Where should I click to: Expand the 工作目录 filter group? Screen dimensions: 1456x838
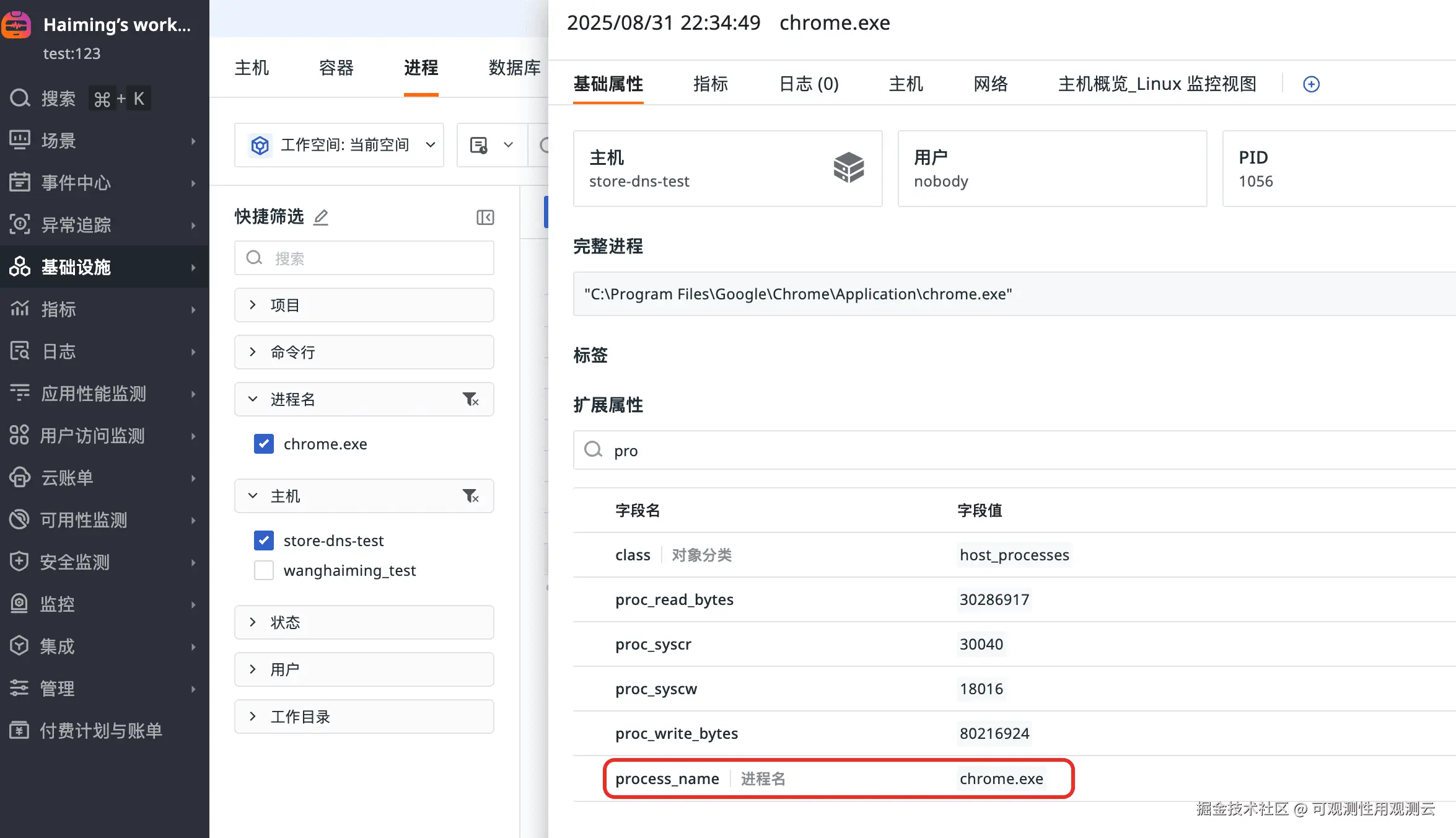(364, 717)
